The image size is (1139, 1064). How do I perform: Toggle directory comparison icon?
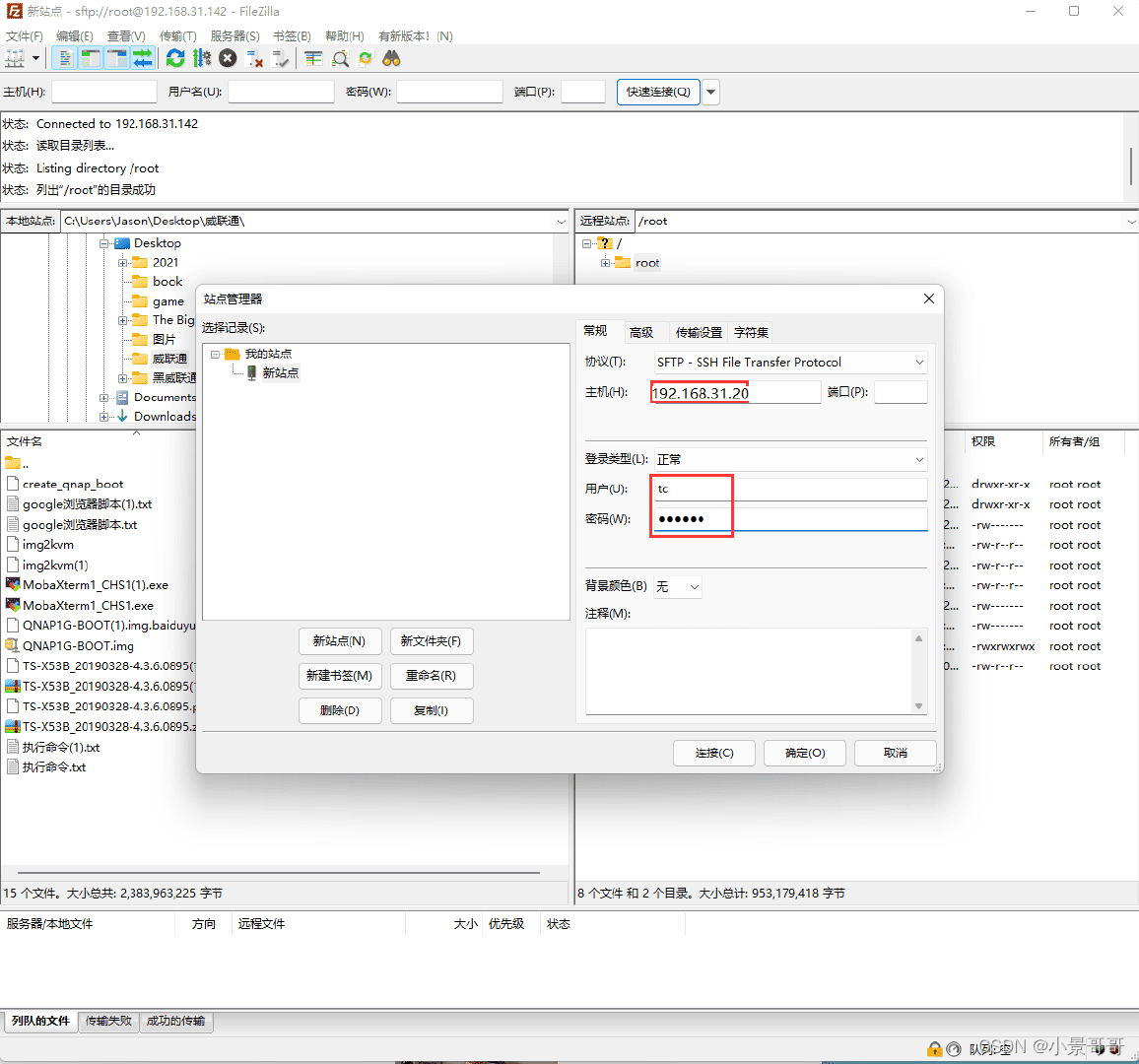(340, 59)
